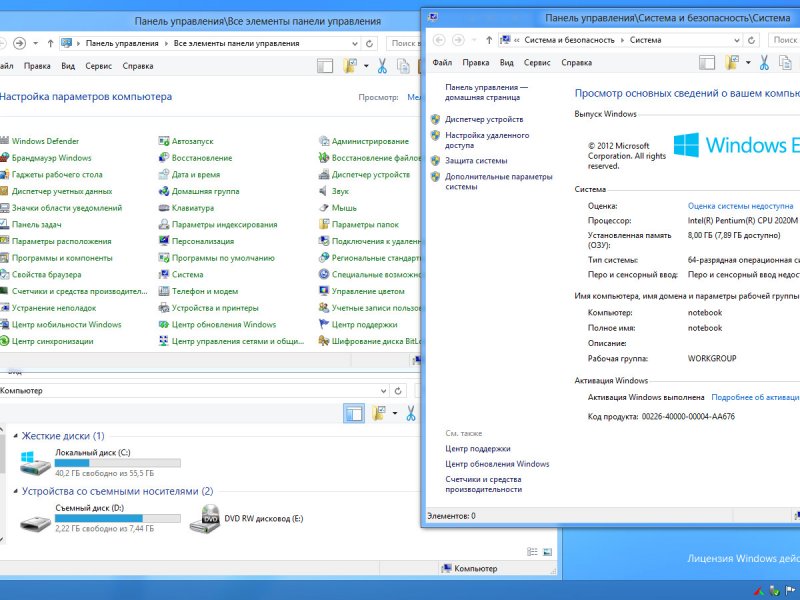This screenshot has width=800, height=600.
Task: Click Система и безопасность breadcrumb
Action: (569, 40)
